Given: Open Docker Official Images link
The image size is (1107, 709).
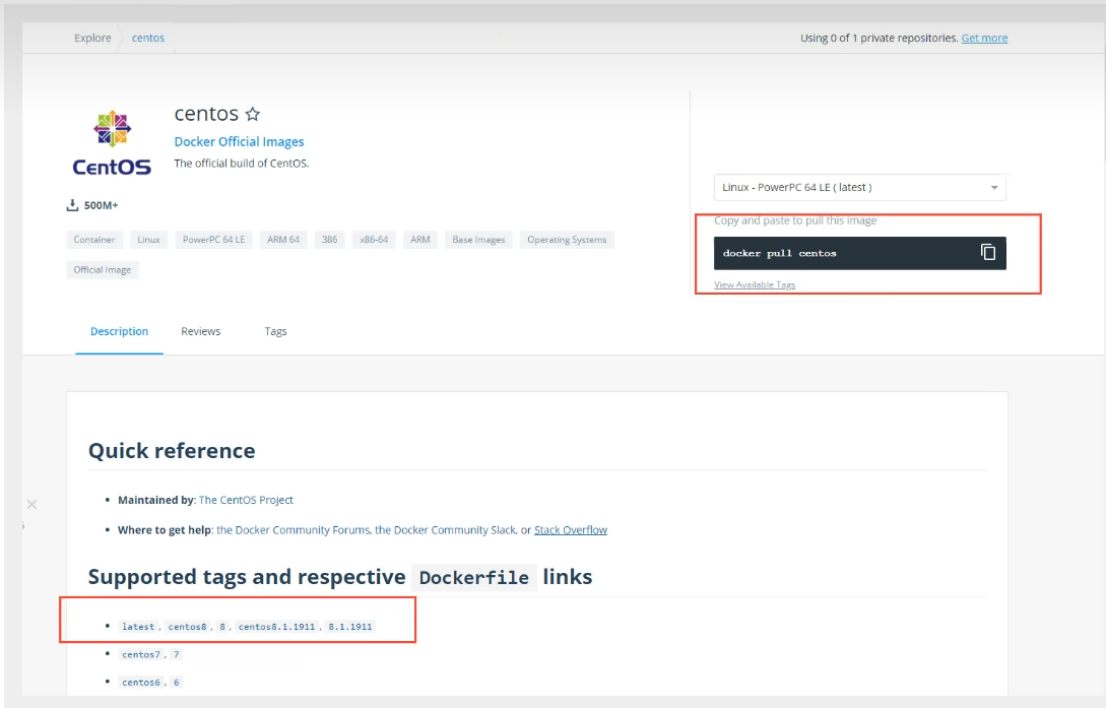Looking at the screenshot, I should (x=239, y=141).
